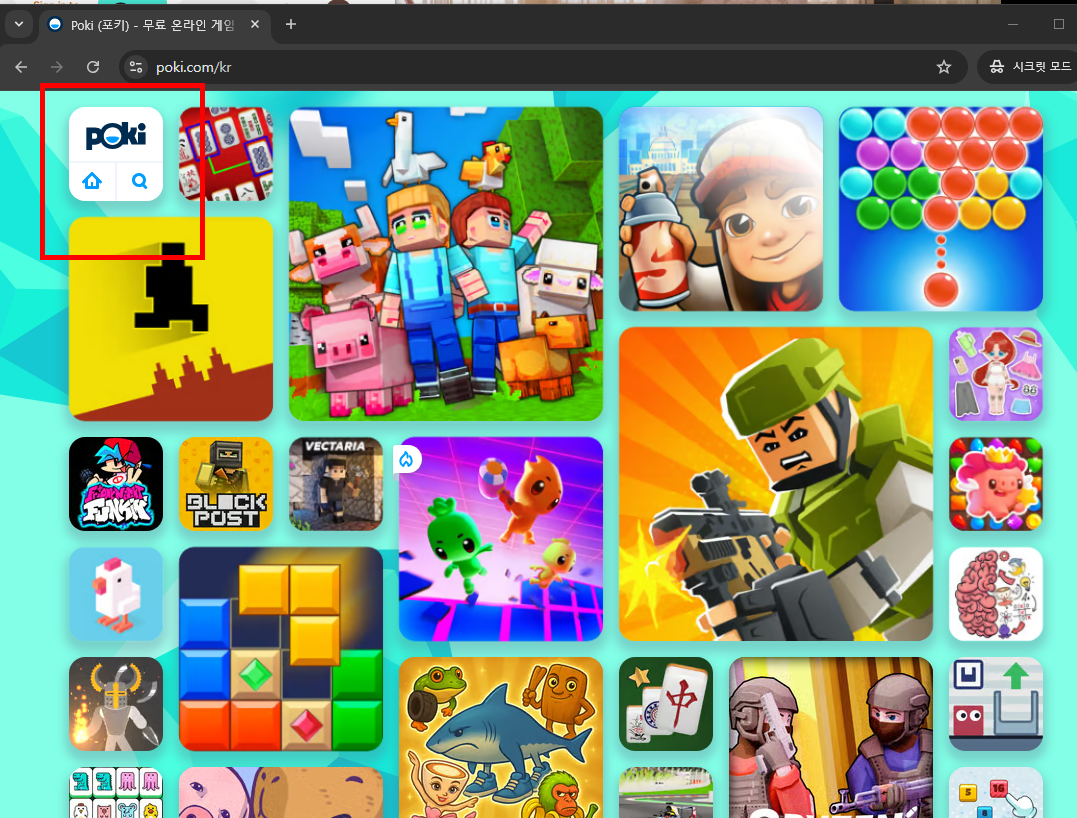Viewport: 1077px width, 818px height.
Task: Open the Vectaria game thumbnail
Action: [x=336, y=484]
